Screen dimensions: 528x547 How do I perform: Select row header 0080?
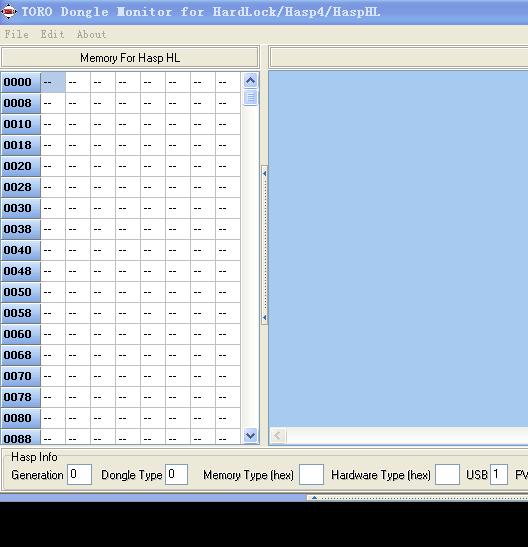pos(21,418)
